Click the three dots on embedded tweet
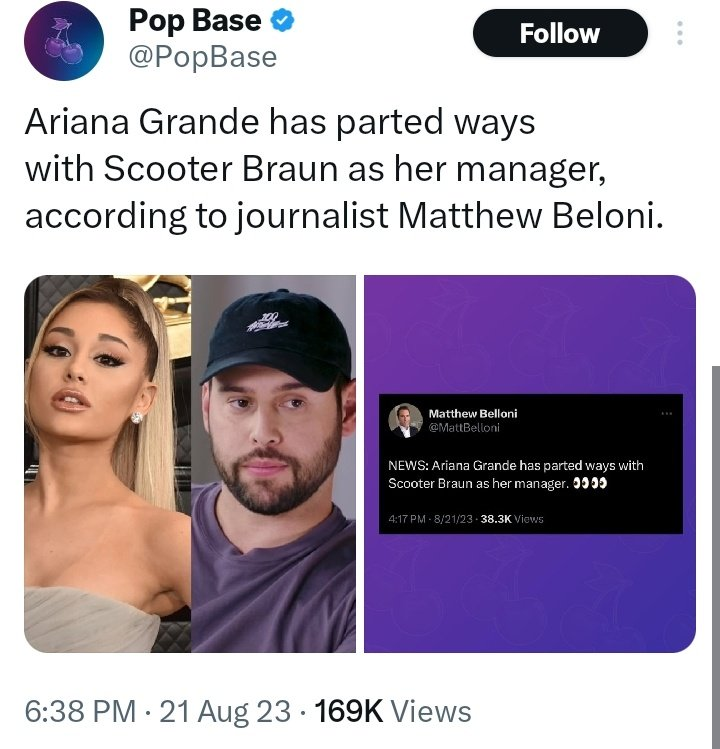The height and width of the screenshot is (749, 720). [667, 413]
